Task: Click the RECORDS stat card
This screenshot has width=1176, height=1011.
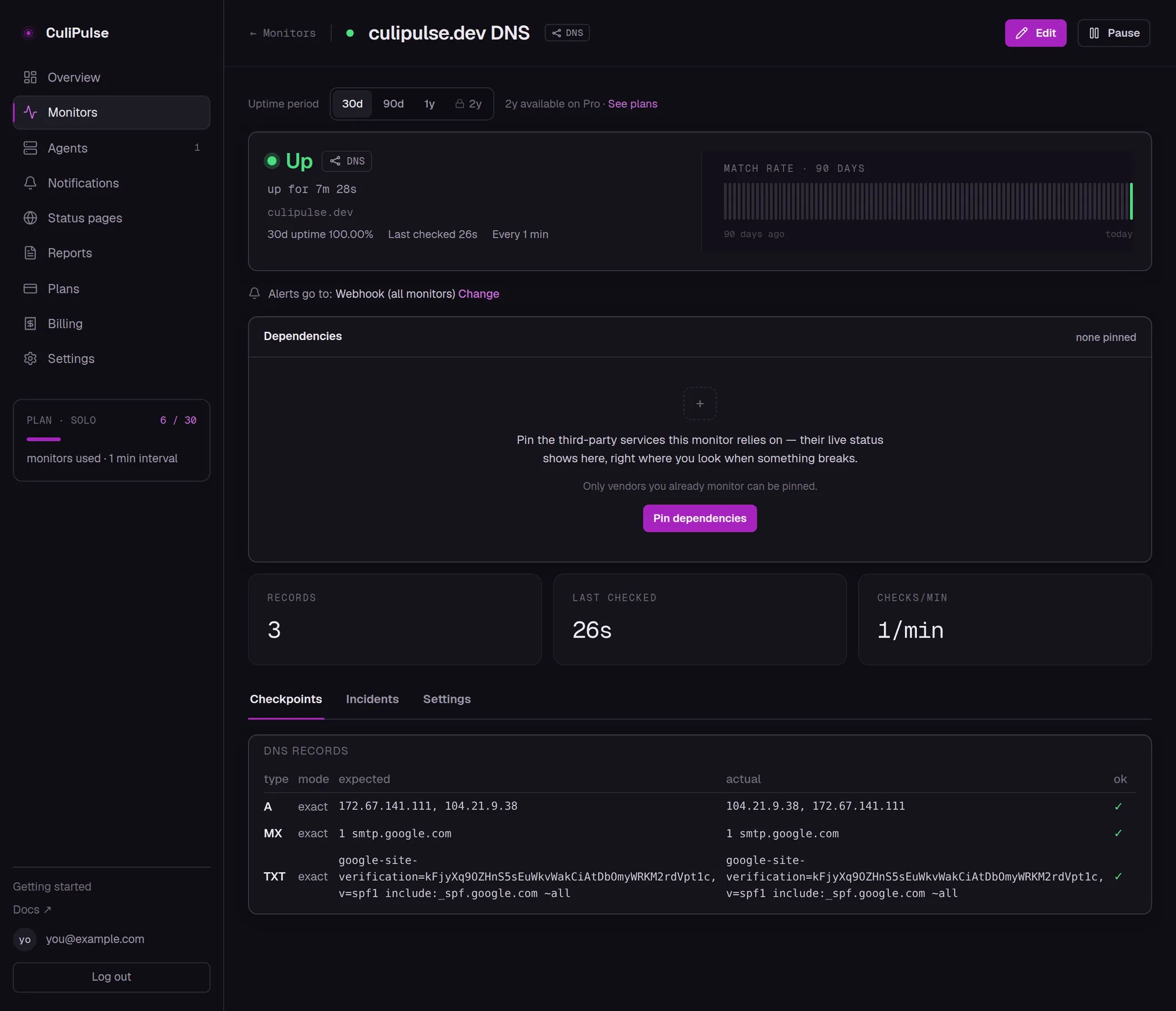Action: click(x=395, y=619)
